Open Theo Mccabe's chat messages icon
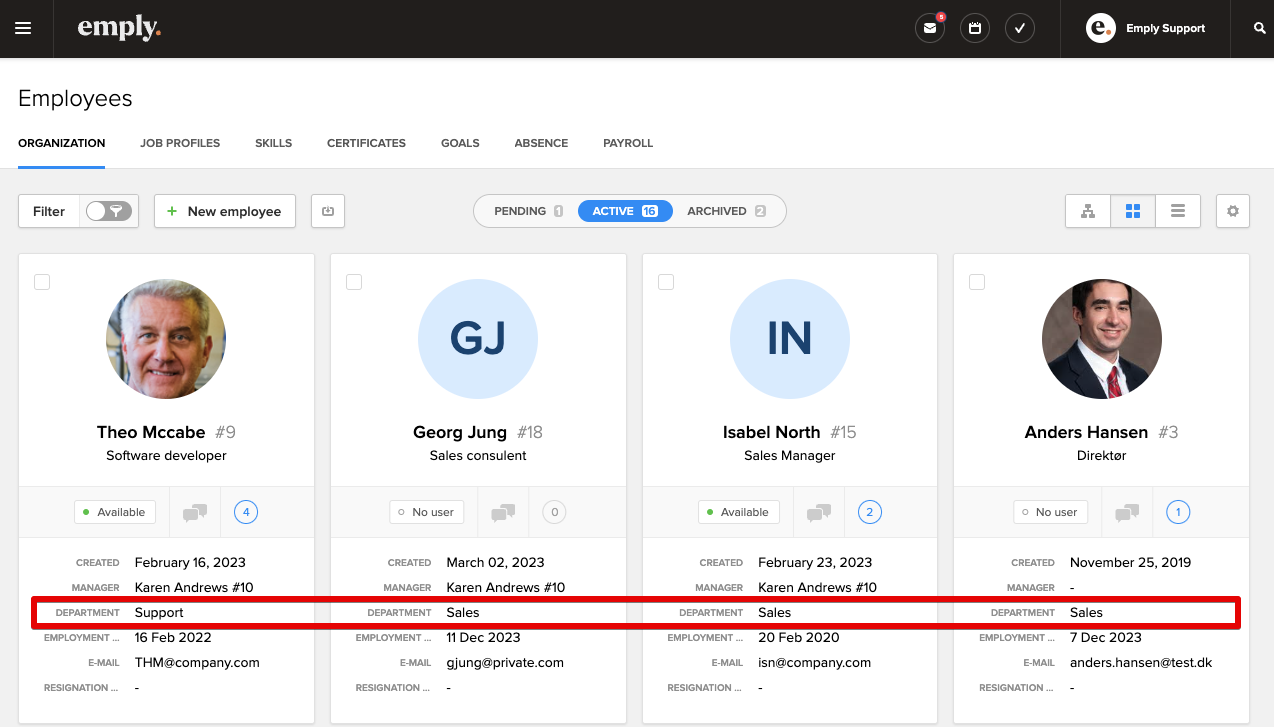Screen dimensions: 1274x727 (x=195, y=512)
